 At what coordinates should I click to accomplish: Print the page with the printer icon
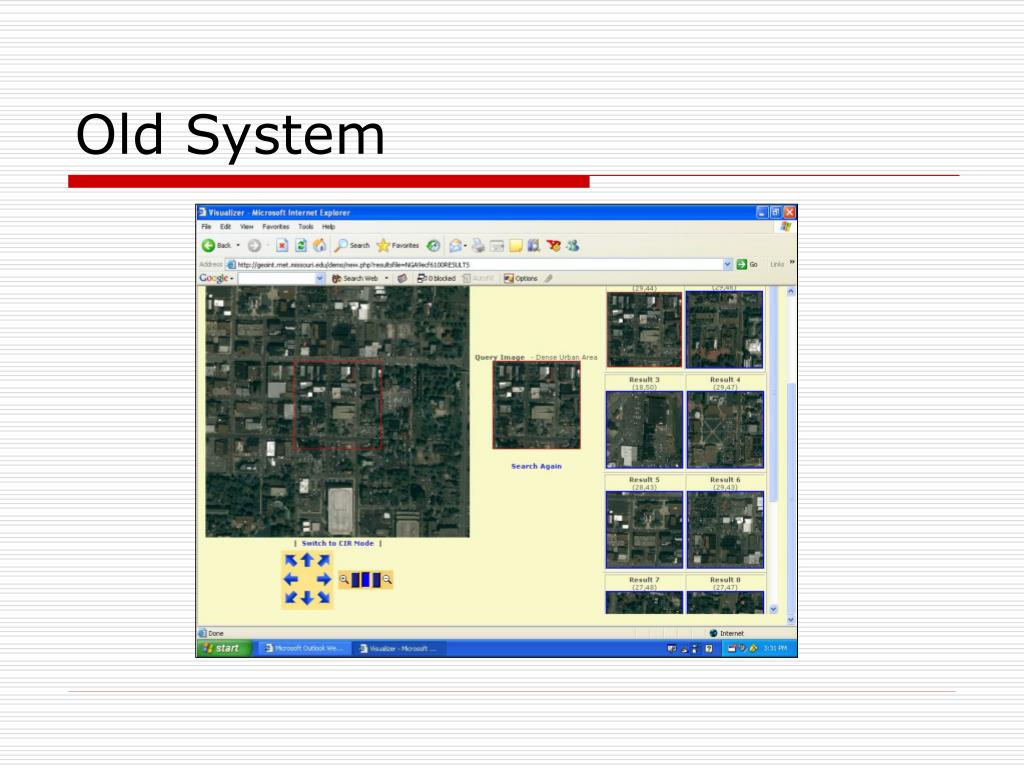pyautogui.click(x=478, y=246)
